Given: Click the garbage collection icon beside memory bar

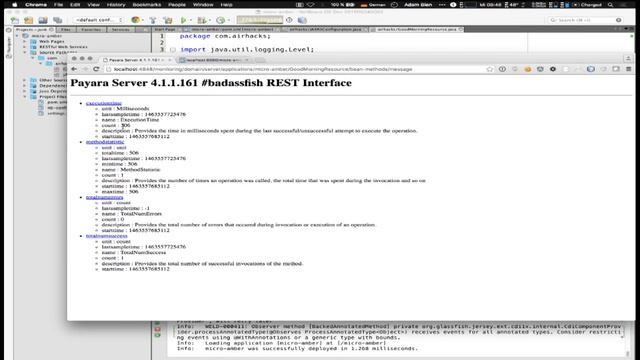Looking at the screenshot, I should [289, 20].
